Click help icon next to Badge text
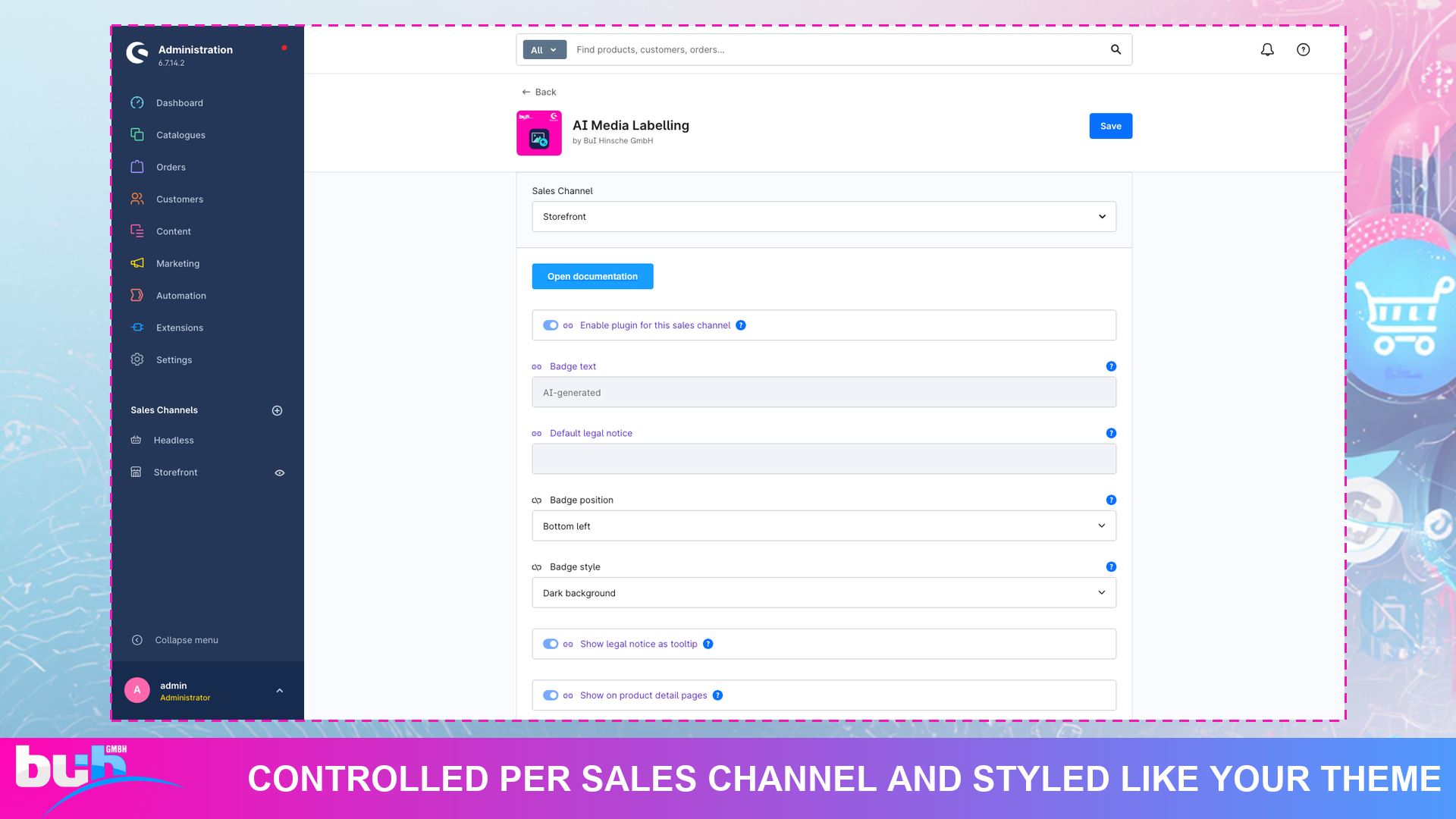1456x819 pixels. (x=1111, y=366)
